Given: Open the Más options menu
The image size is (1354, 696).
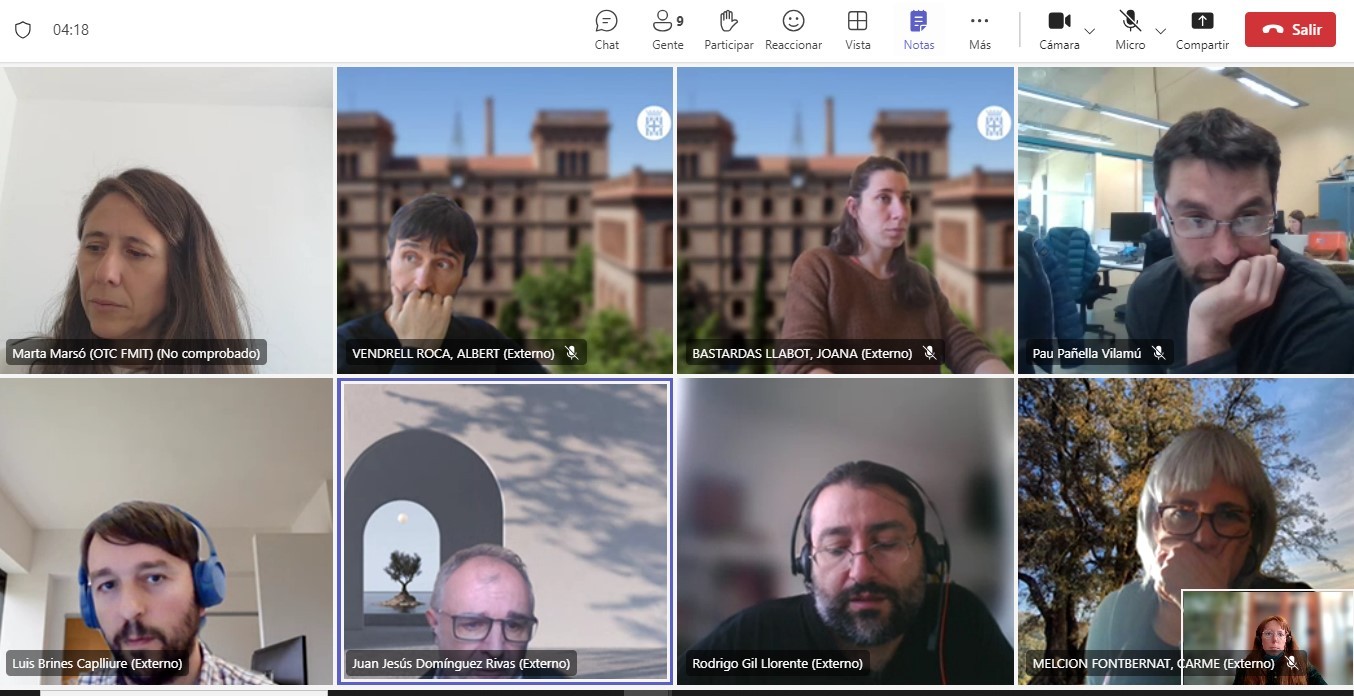Looking at the screenshot, I should [x=979, y=30].
